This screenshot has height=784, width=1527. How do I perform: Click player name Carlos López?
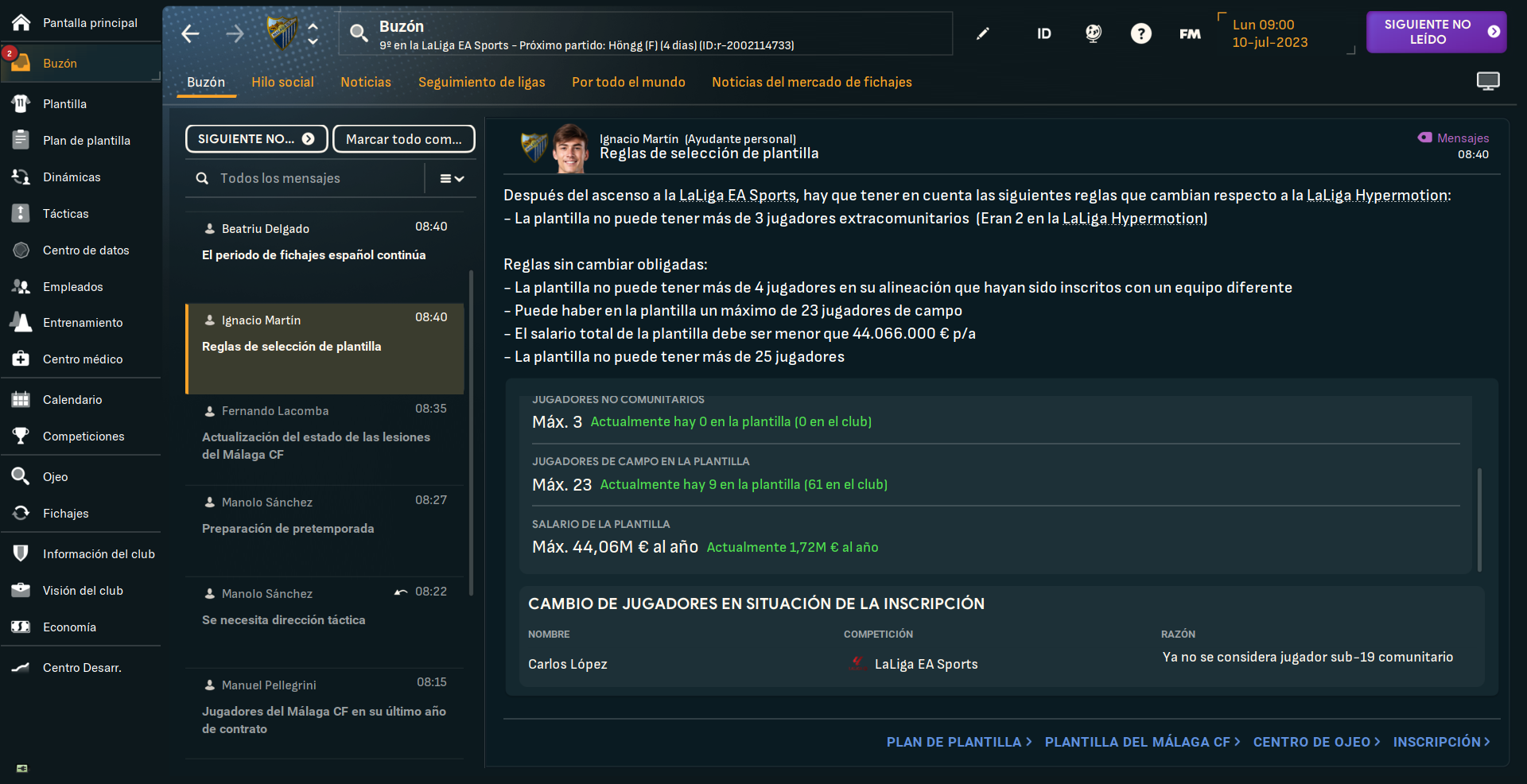(x=568, y=664)
